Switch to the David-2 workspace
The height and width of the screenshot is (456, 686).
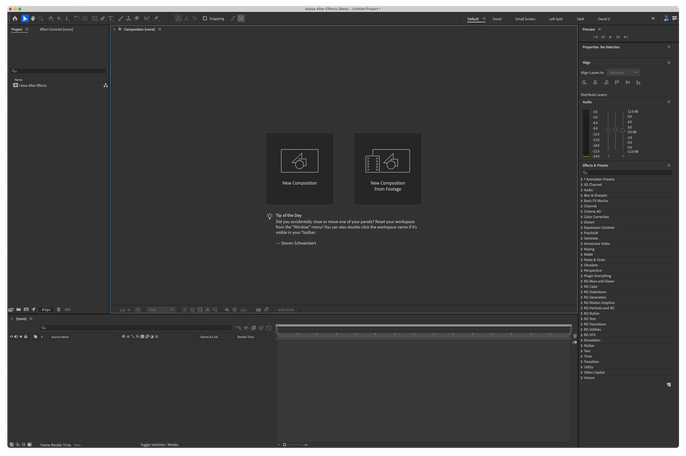point(604,19)
